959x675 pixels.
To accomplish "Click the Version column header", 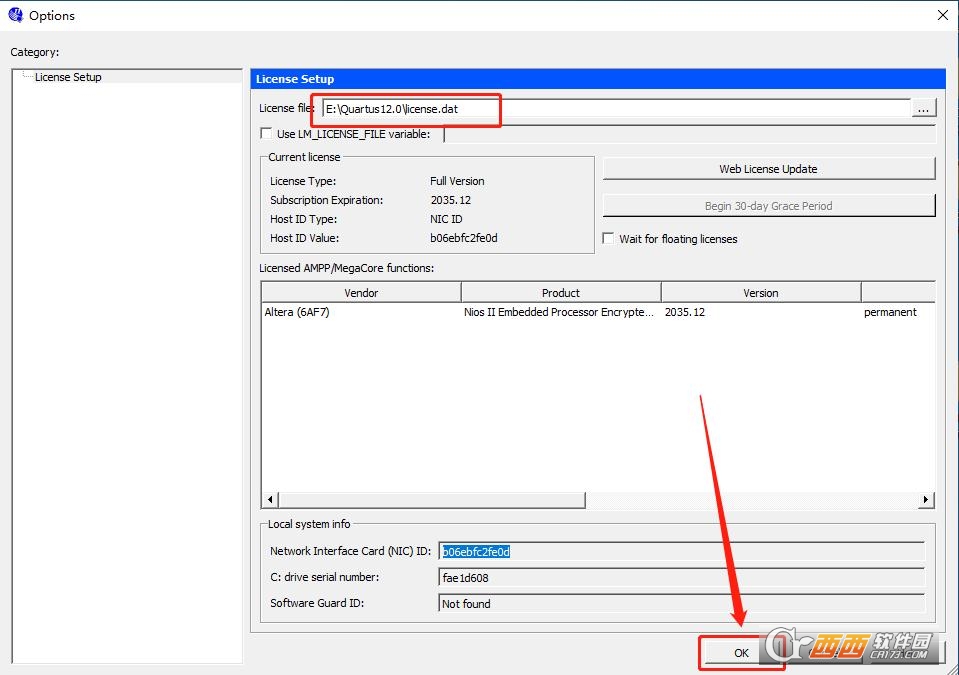I will tap(761, 293).
